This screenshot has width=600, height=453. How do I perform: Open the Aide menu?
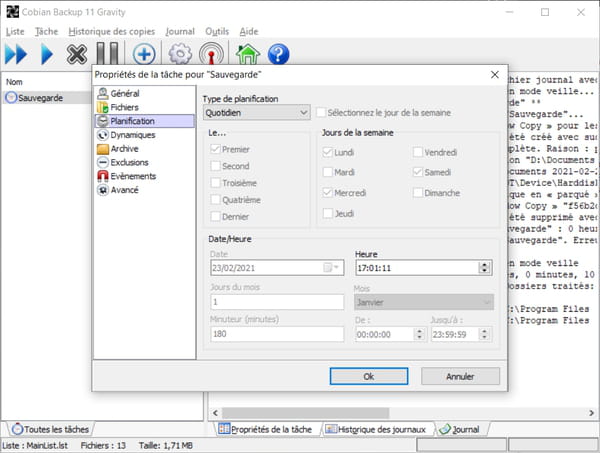(x=249, y=31)
